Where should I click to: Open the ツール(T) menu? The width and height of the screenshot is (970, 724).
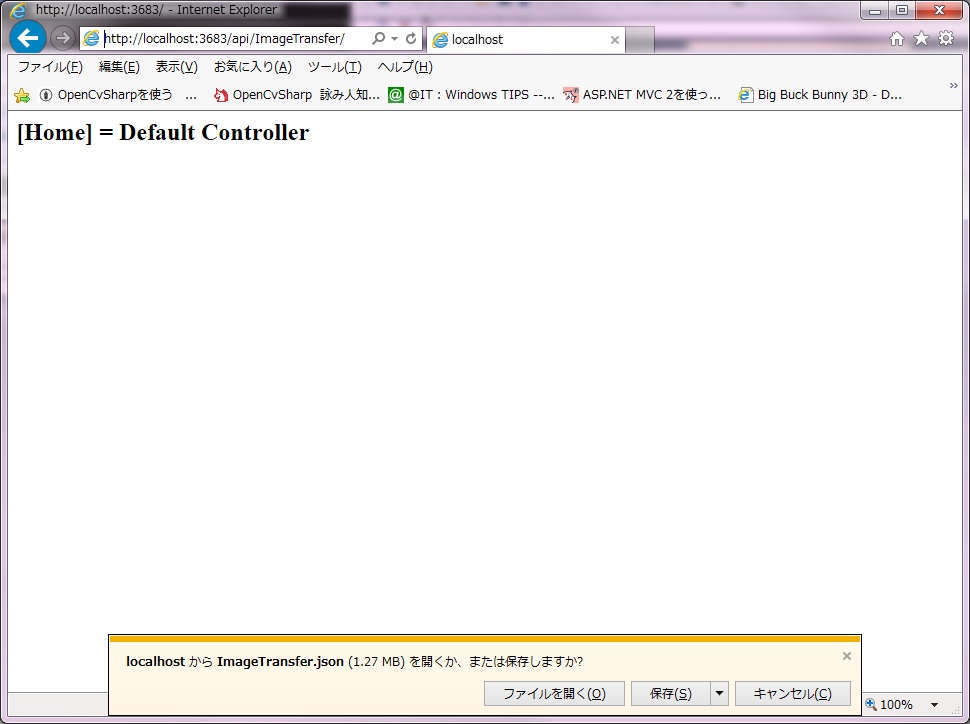(335, 67)
